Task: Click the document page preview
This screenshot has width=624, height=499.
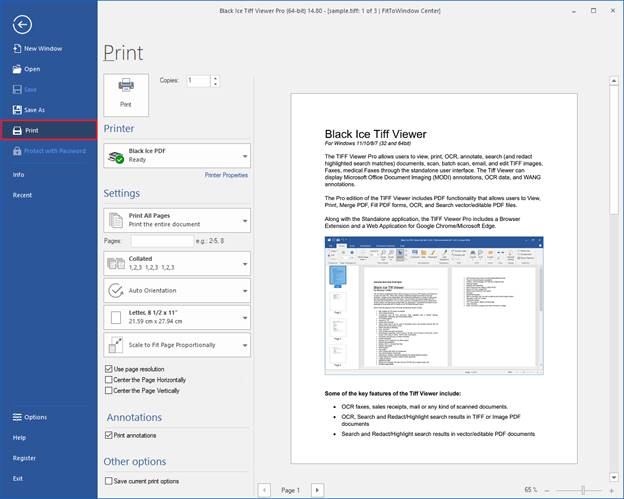Action: click(x=434, y=279)
